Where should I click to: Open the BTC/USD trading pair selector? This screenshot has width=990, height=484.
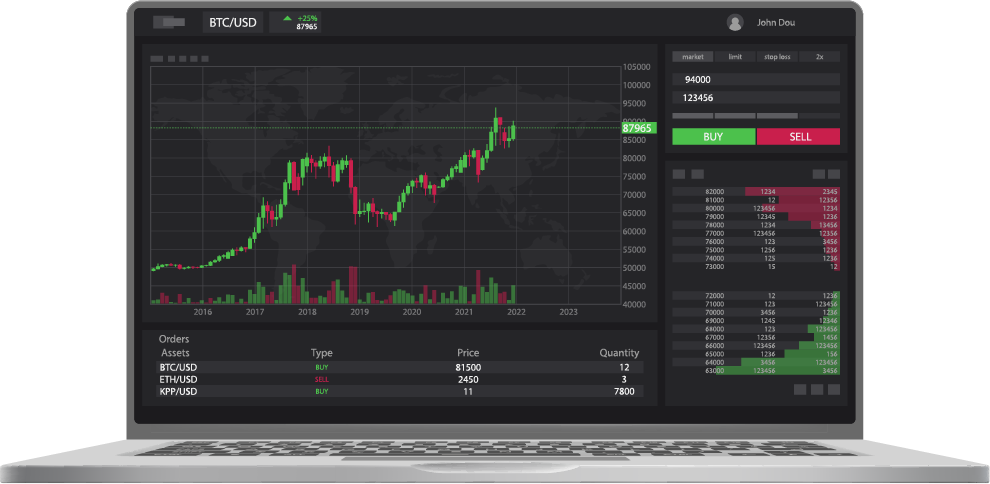(x=233, y=22)
